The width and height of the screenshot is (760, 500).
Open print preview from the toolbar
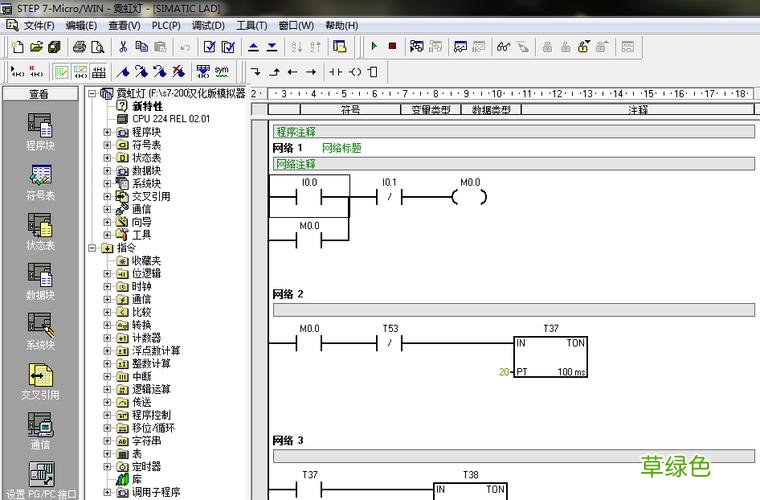tap(97, 47)
